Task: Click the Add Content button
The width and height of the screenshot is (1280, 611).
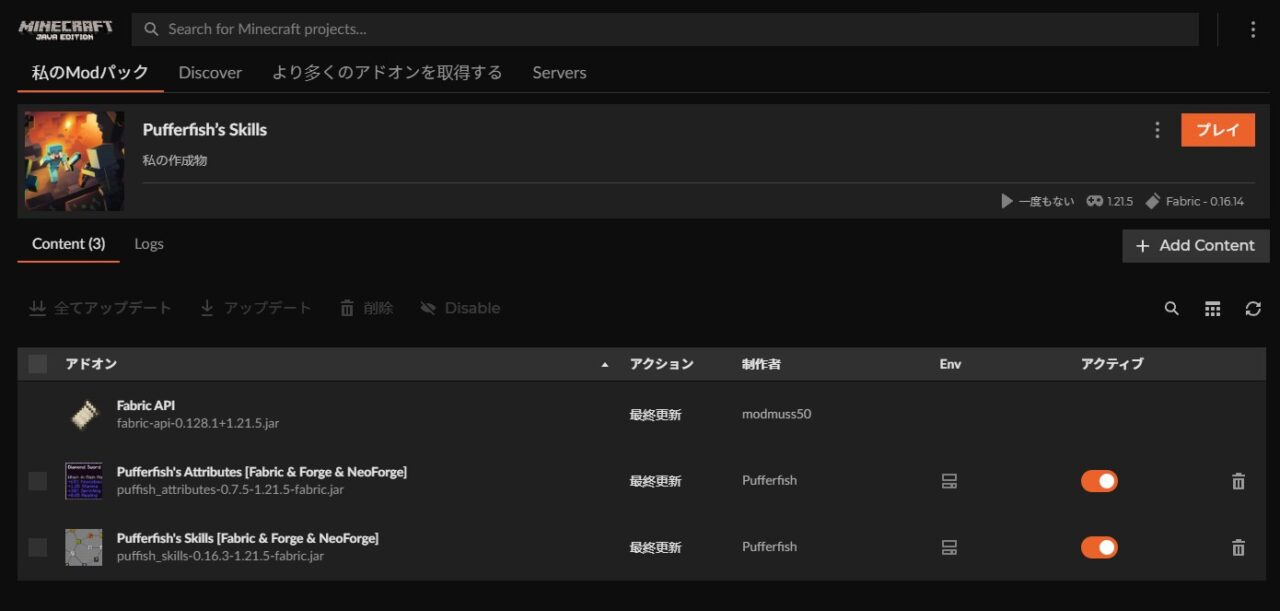Action: (1196, 246)
